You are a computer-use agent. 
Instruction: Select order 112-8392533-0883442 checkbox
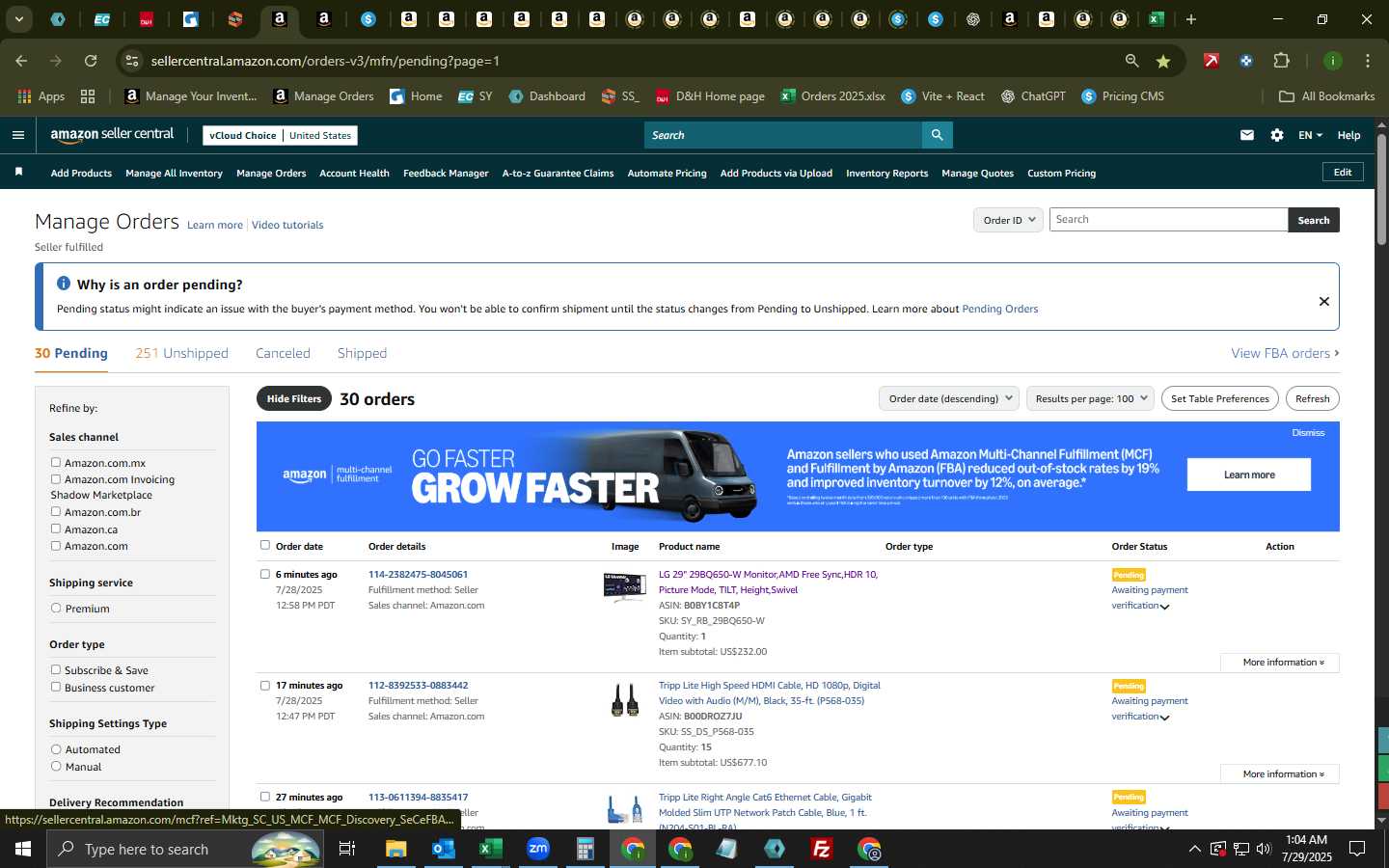[265, 686]
